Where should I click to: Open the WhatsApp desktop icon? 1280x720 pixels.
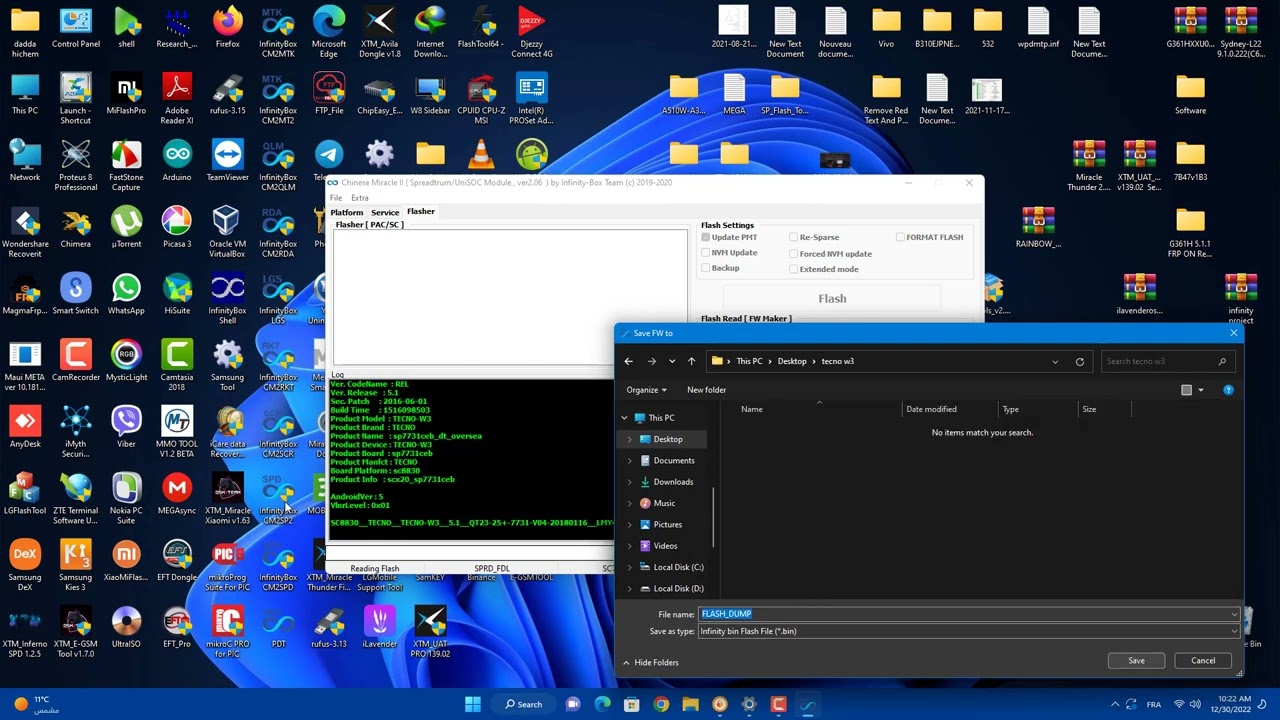pyautogui.click(x=126, y=294)
